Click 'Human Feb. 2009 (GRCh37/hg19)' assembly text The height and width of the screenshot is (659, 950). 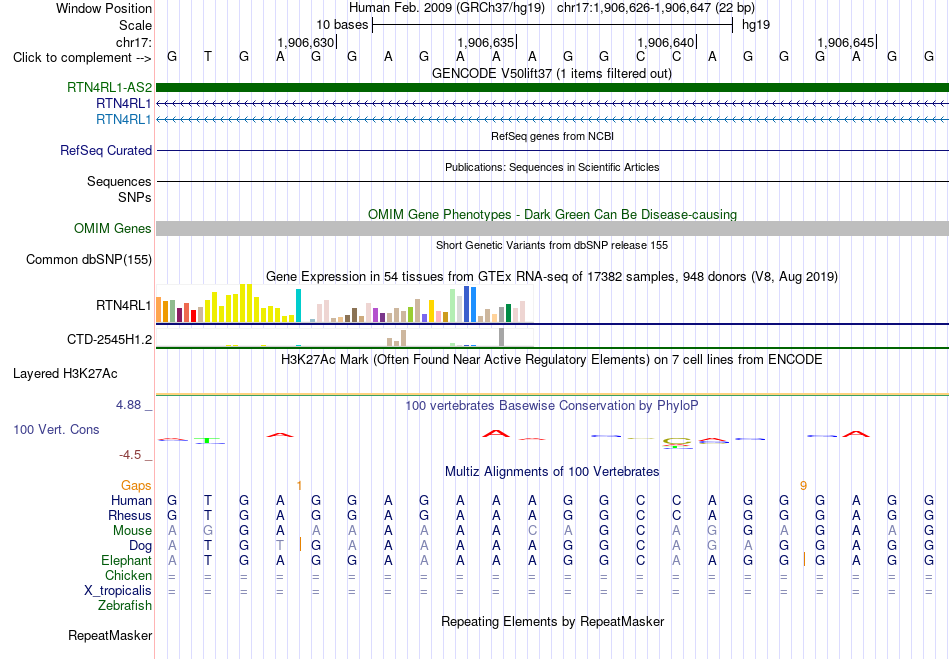click(x=447, y=8)
